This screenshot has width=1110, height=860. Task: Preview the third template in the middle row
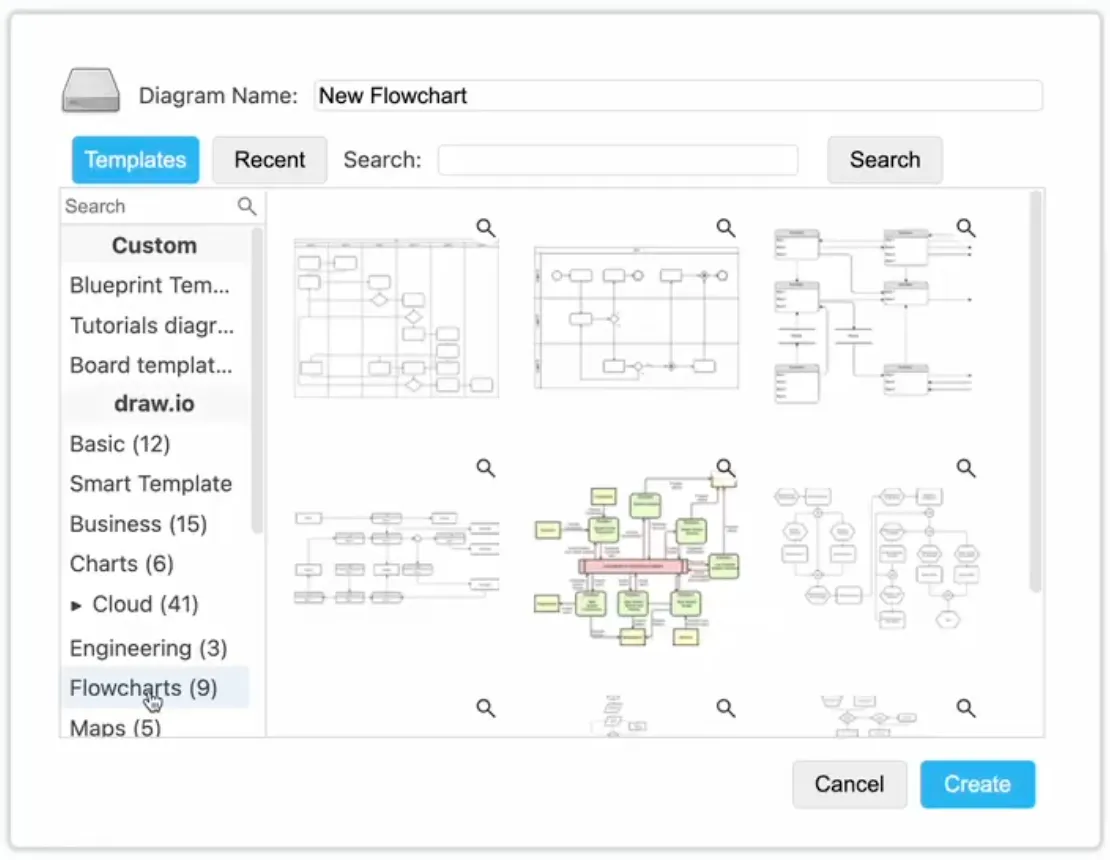coord(966,467)
